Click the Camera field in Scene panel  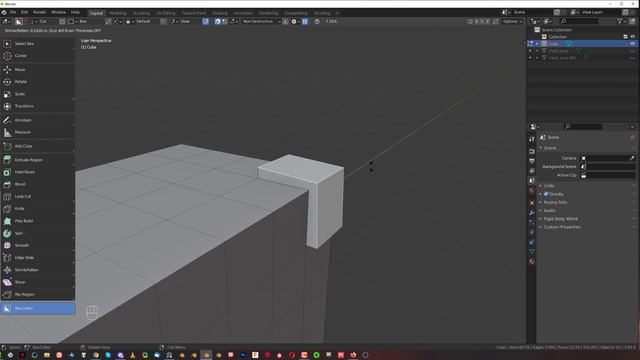click(x=604, y=158)
